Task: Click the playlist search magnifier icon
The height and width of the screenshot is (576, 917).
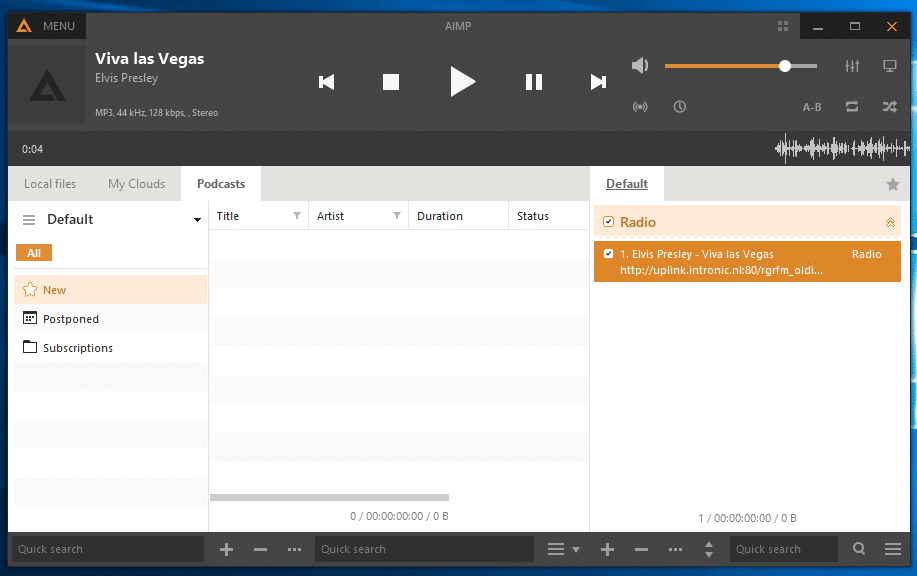Action: point(859,549)
